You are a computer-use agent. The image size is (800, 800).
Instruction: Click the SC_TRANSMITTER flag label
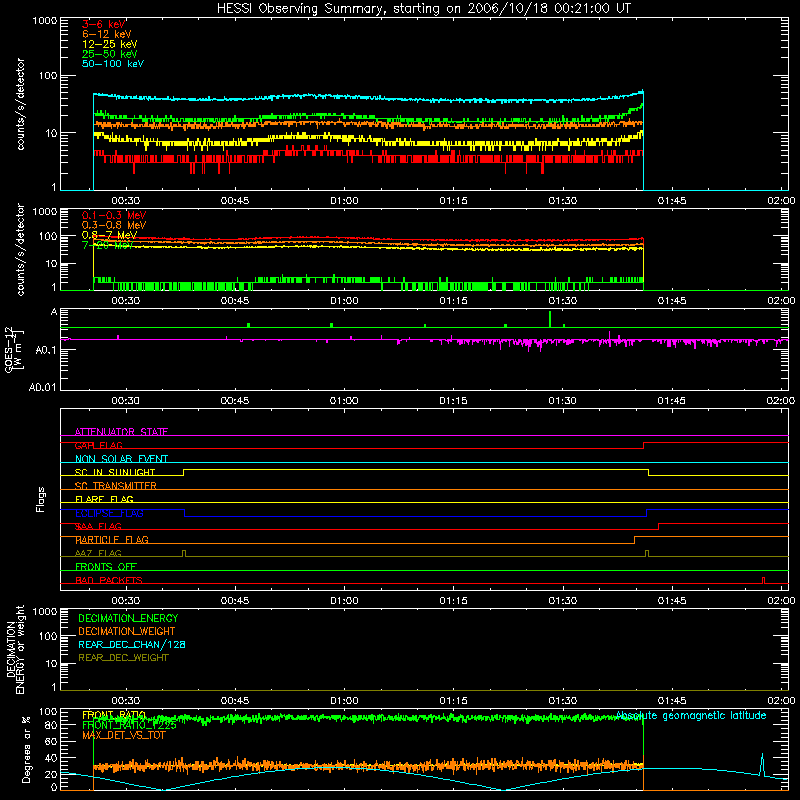(x=115, y=486)
